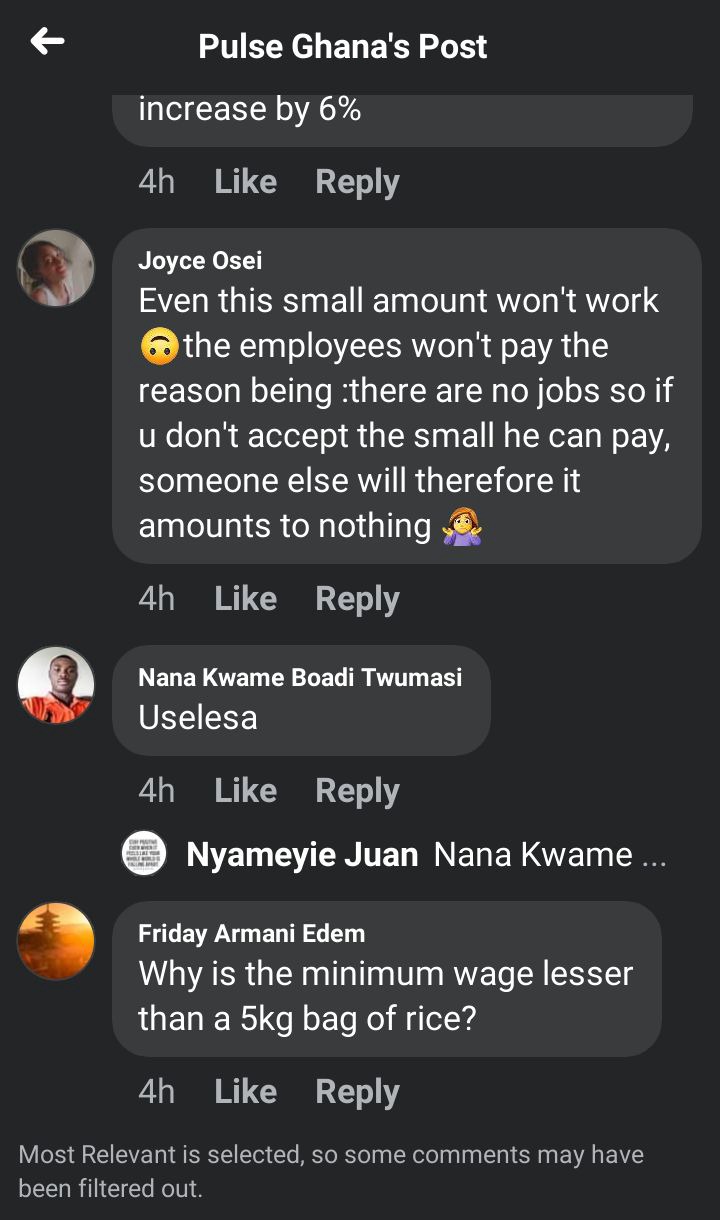The image size is (720, 1220).
Task: Like Joyce Osei's comment
Action: (x=245, y=598)
